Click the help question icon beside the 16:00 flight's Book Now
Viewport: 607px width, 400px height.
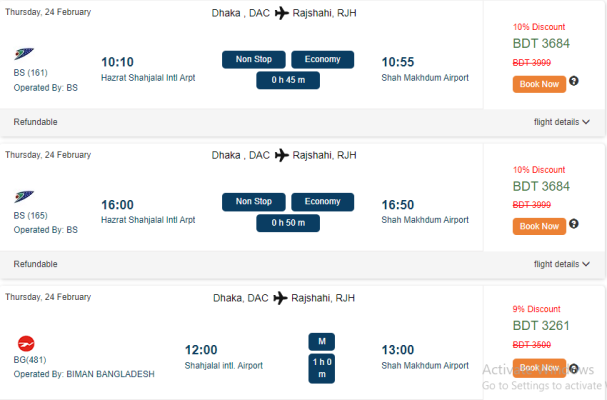coord(574,224)
